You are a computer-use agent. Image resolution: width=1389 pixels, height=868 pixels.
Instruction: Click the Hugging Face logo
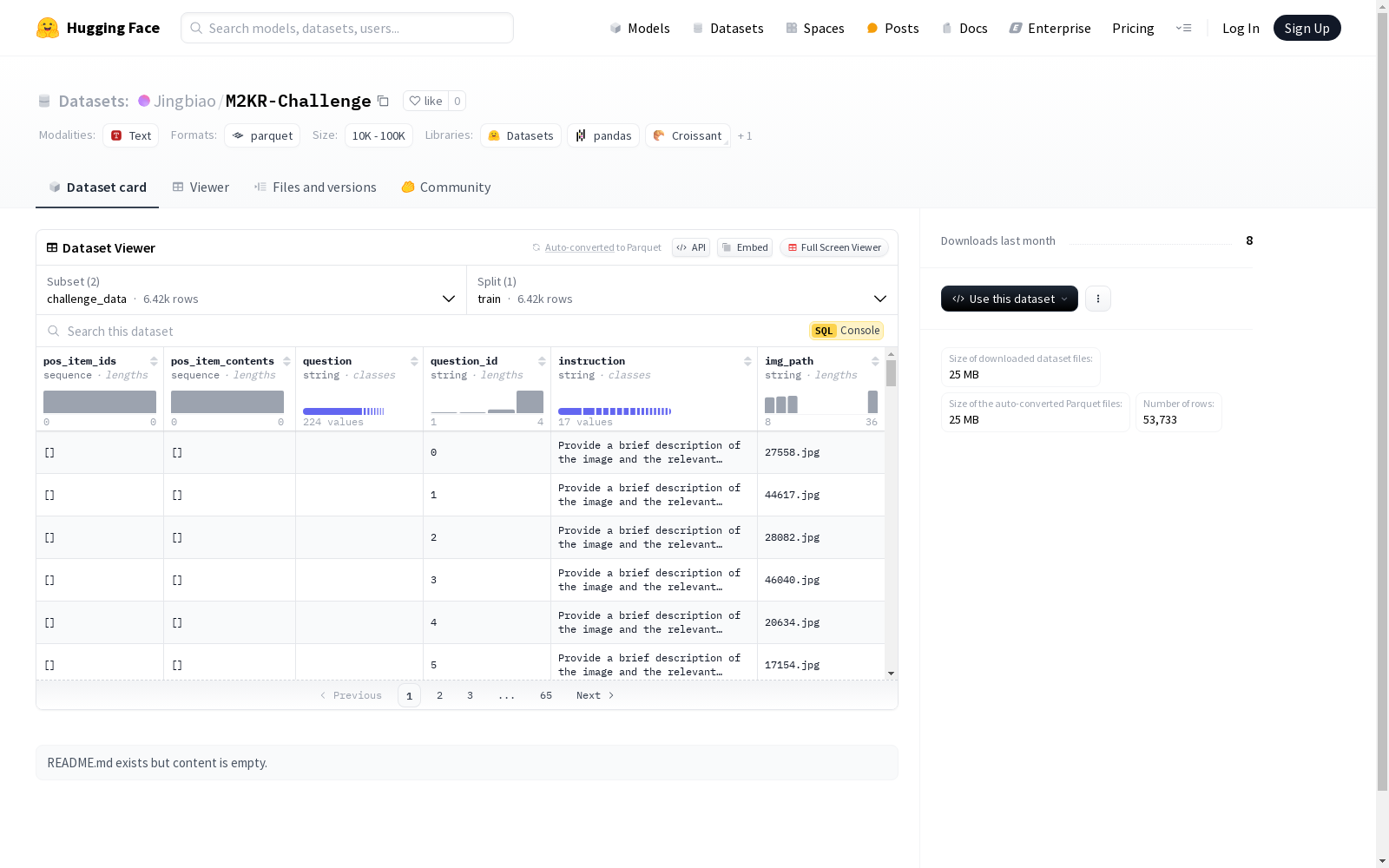pos(98,28)
